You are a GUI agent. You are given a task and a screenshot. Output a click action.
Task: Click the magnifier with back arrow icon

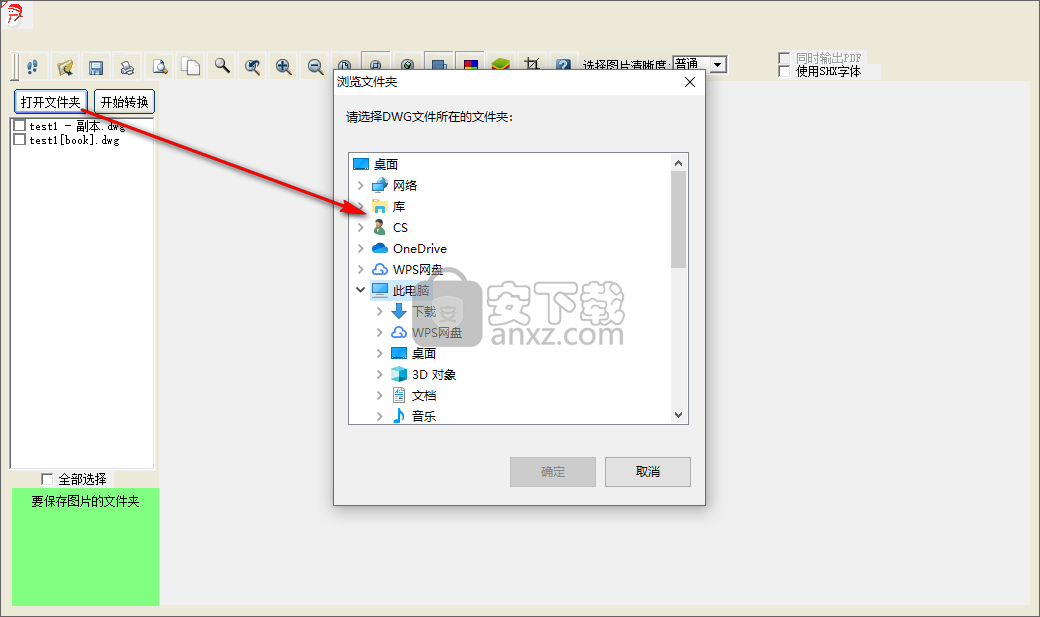[x=253, y=66]
